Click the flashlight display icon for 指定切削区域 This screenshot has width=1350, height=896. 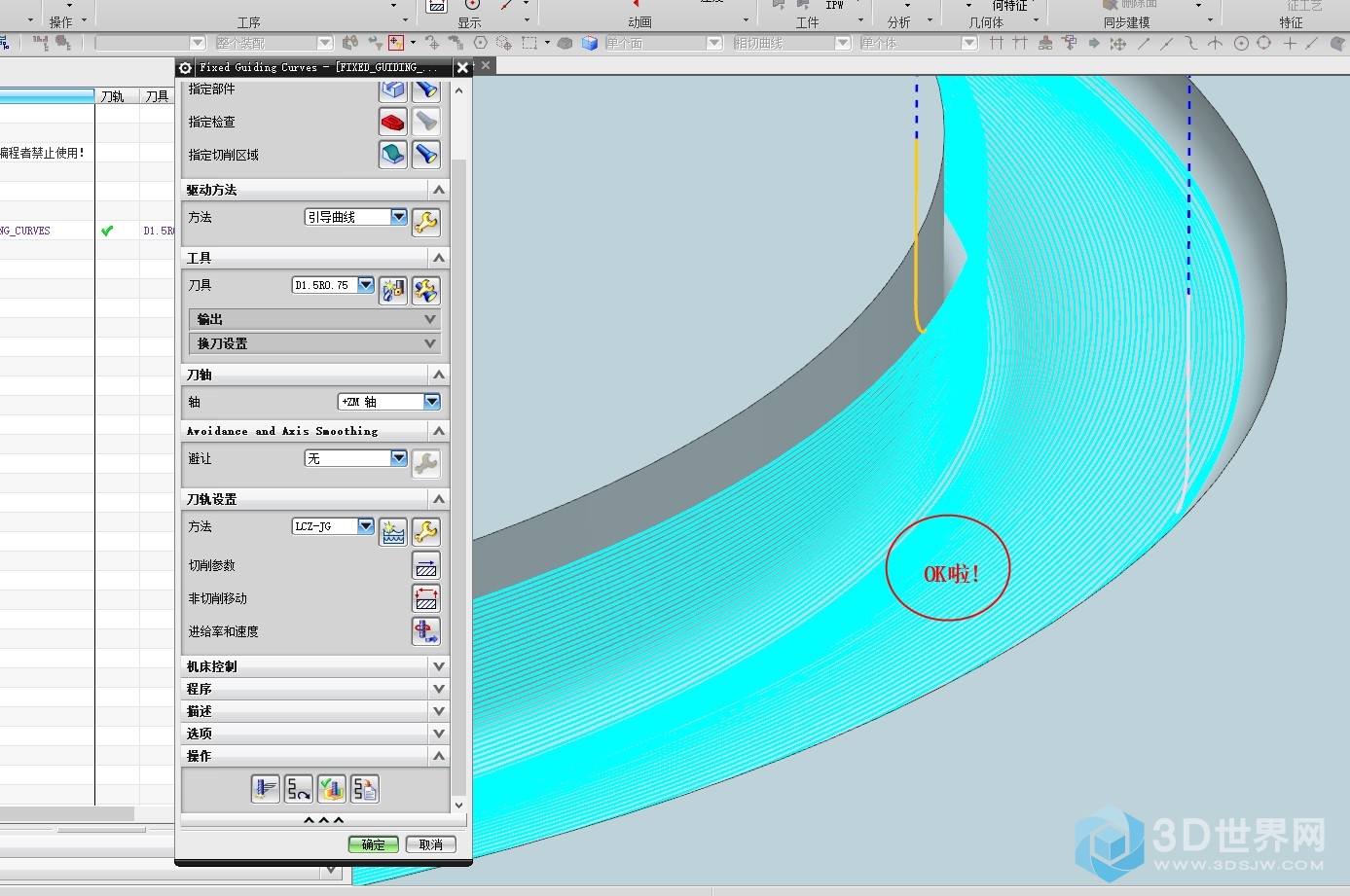coord(426,155)
